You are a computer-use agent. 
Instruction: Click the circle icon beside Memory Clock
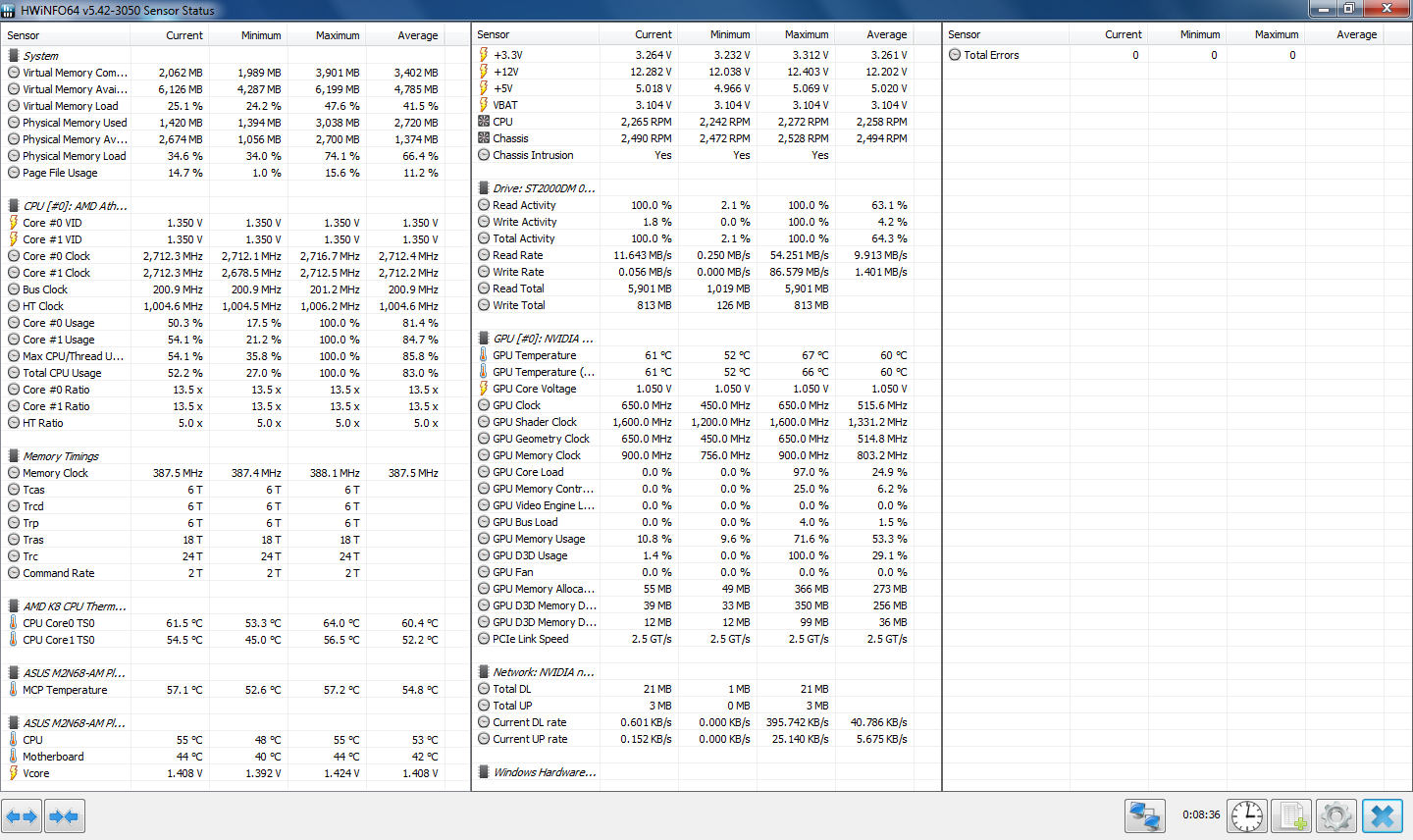14,473
